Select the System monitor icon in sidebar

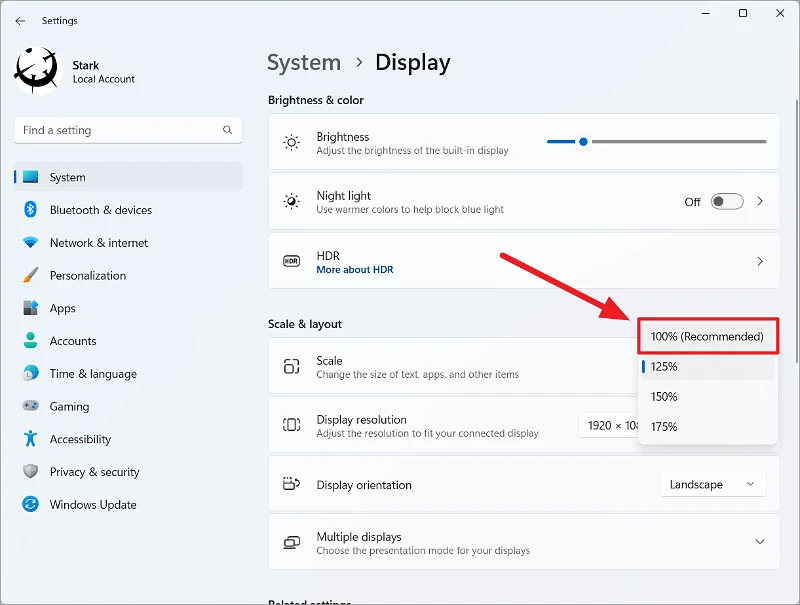click(31, 177)
